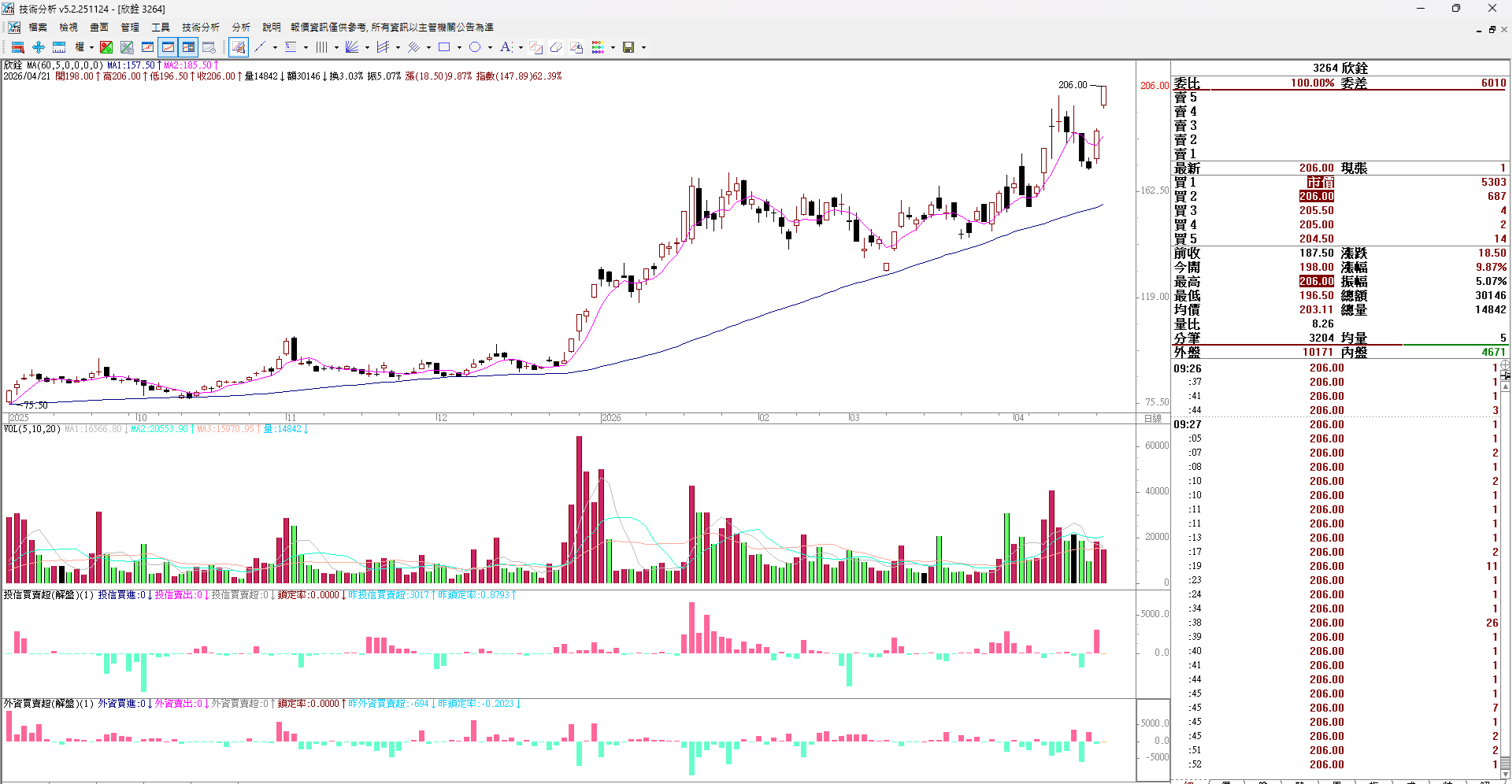Toggle the second highlighted chart panel button
This screenshot has height=784, width=1512.
coord(188,47)
